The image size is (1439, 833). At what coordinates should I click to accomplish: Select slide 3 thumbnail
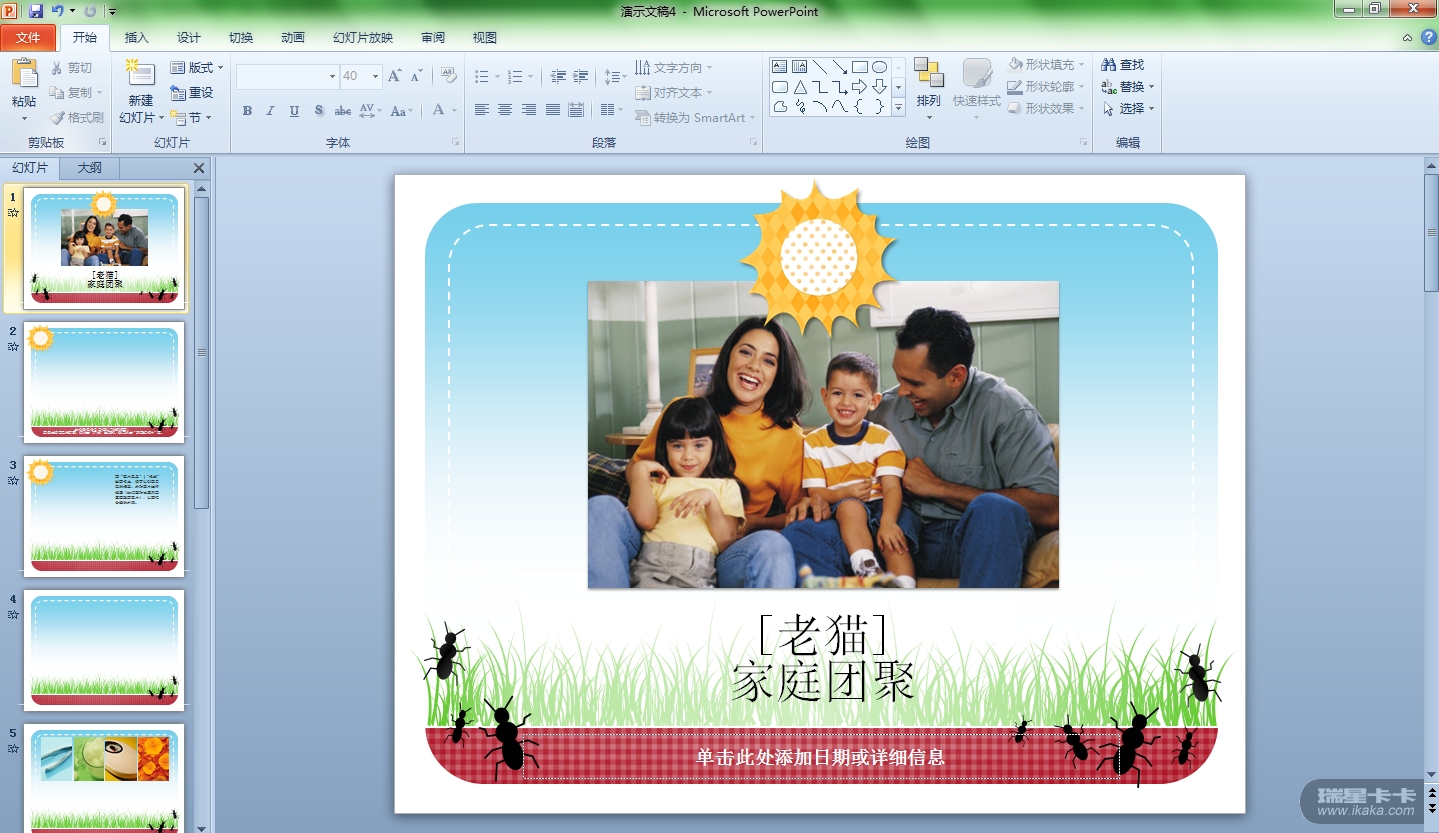(104, 516)
